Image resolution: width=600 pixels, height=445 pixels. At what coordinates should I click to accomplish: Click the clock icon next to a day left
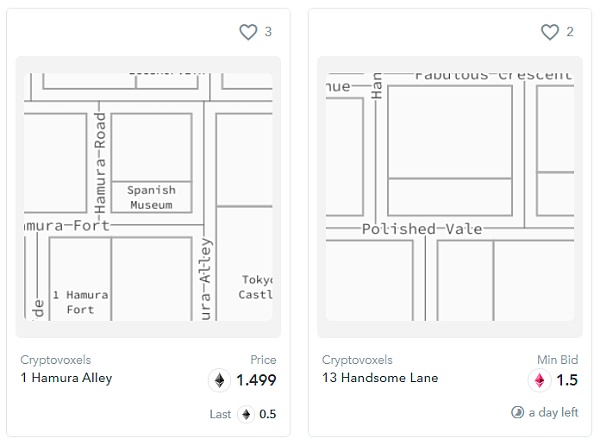[x=517, y=412]
